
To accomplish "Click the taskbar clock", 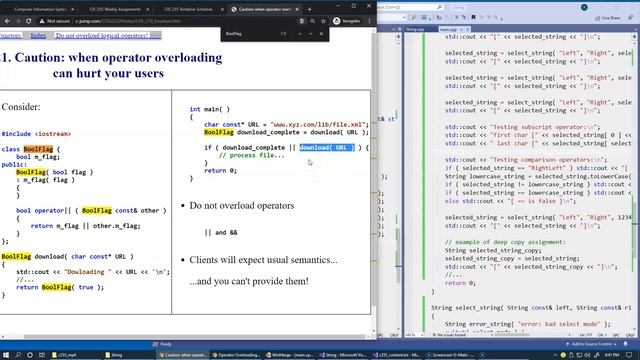I will [x=611, y=355].
